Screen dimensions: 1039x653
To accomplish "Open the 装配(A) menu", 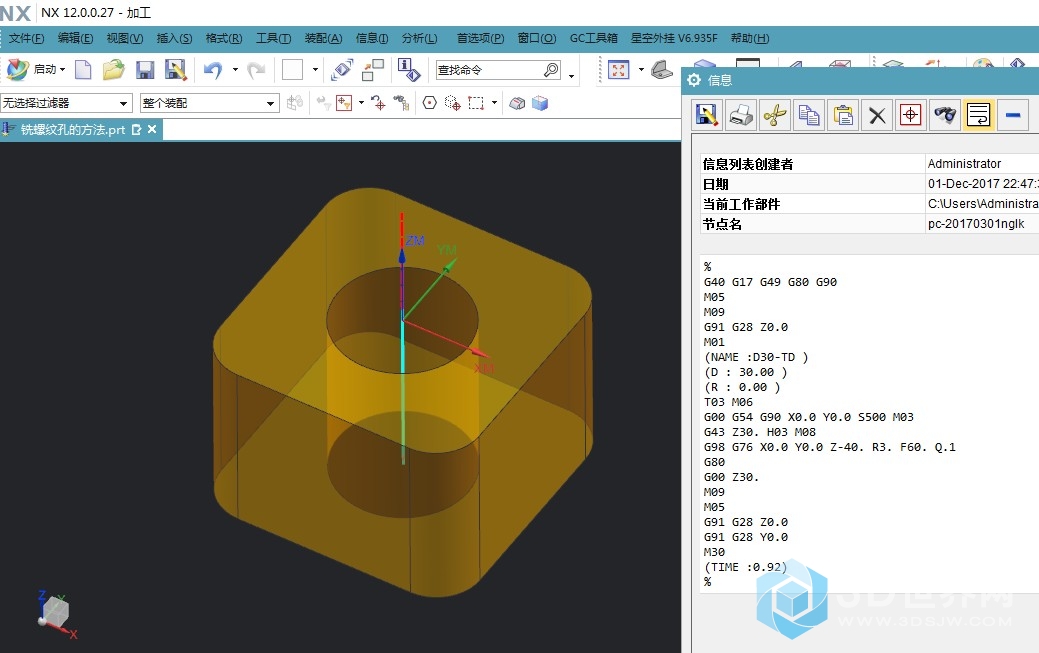I will click(323, 38).
